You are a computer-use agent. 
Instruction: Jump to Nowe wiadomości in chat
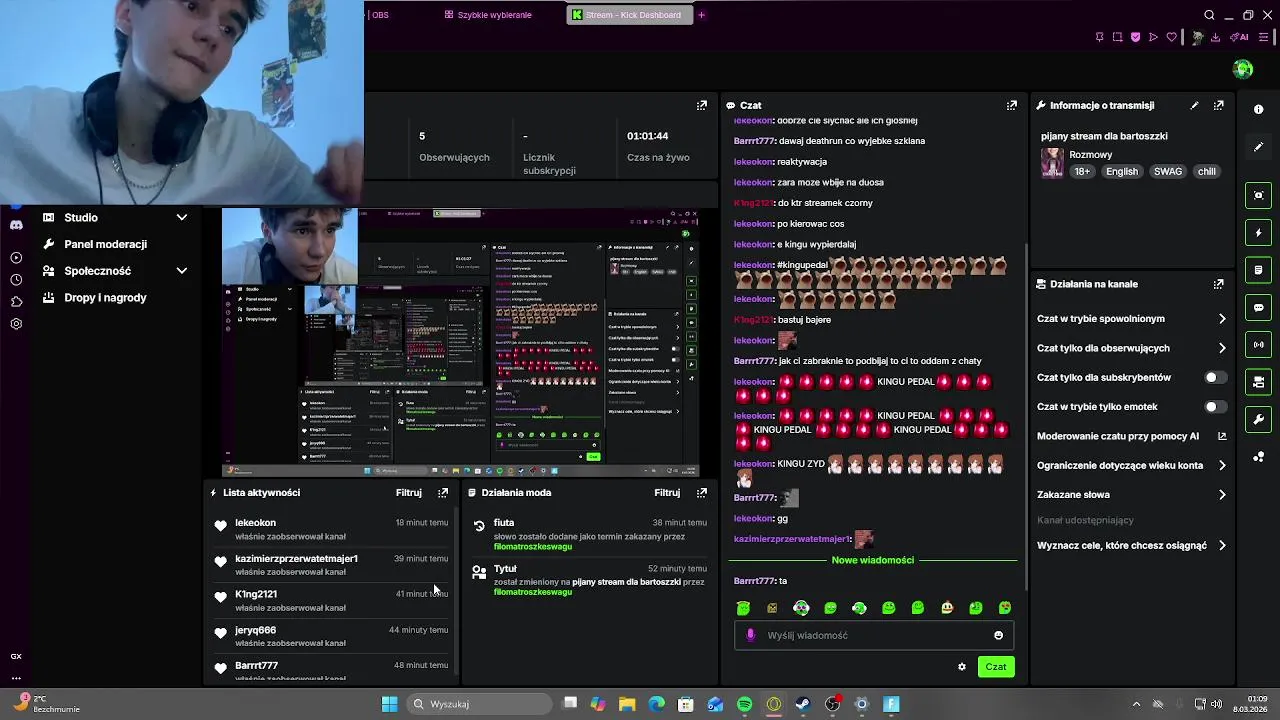point(873,560)
